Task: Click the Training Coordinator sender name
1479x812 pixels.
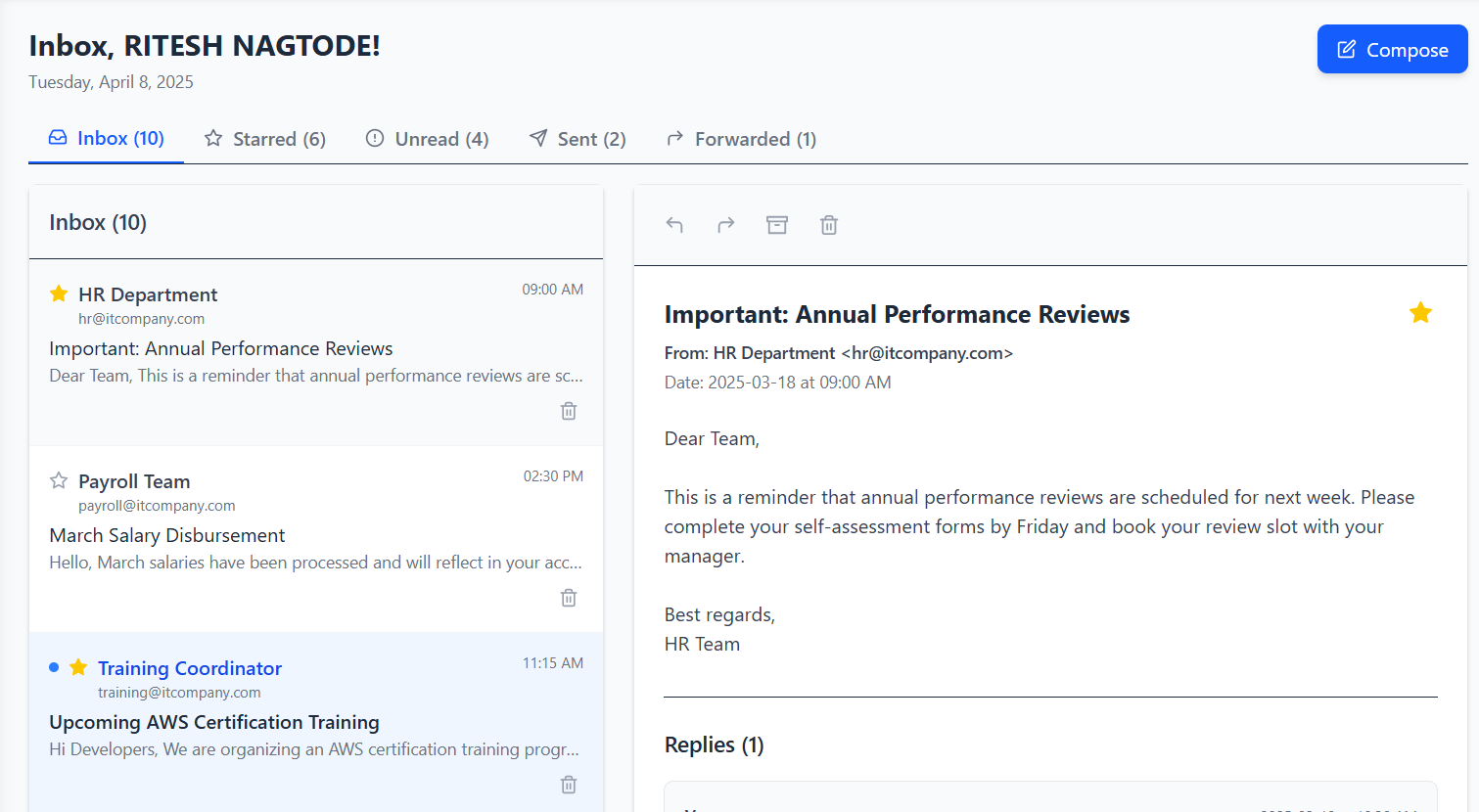Action: pos(189,667)
